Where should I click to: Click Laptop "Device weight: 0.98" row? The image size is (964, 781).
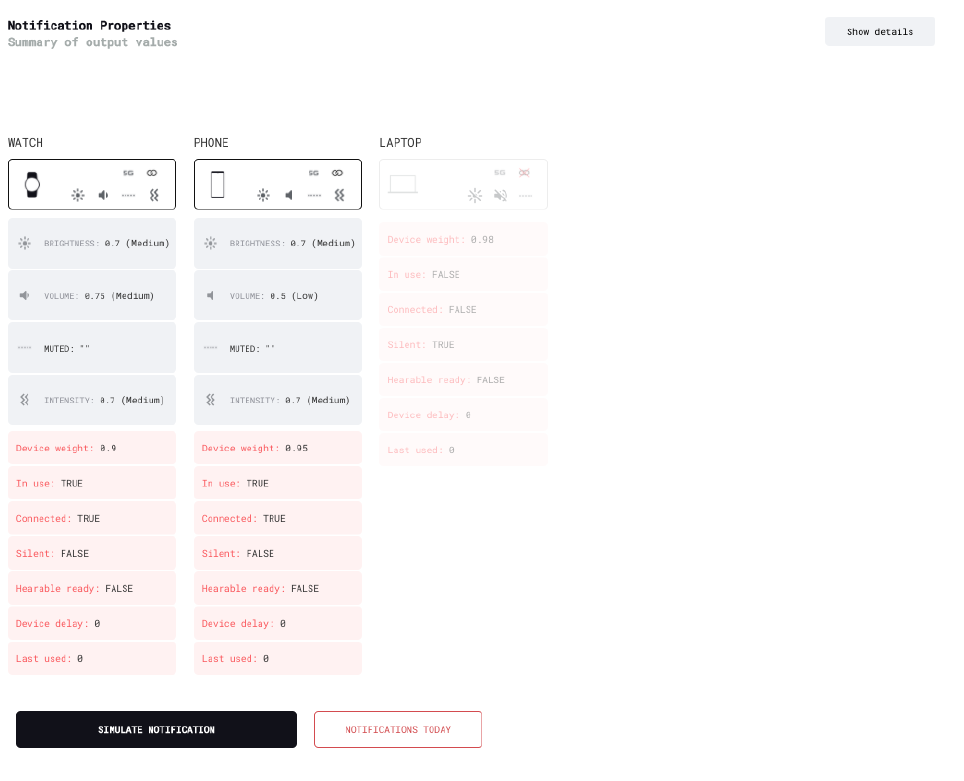tap(464, 240)
